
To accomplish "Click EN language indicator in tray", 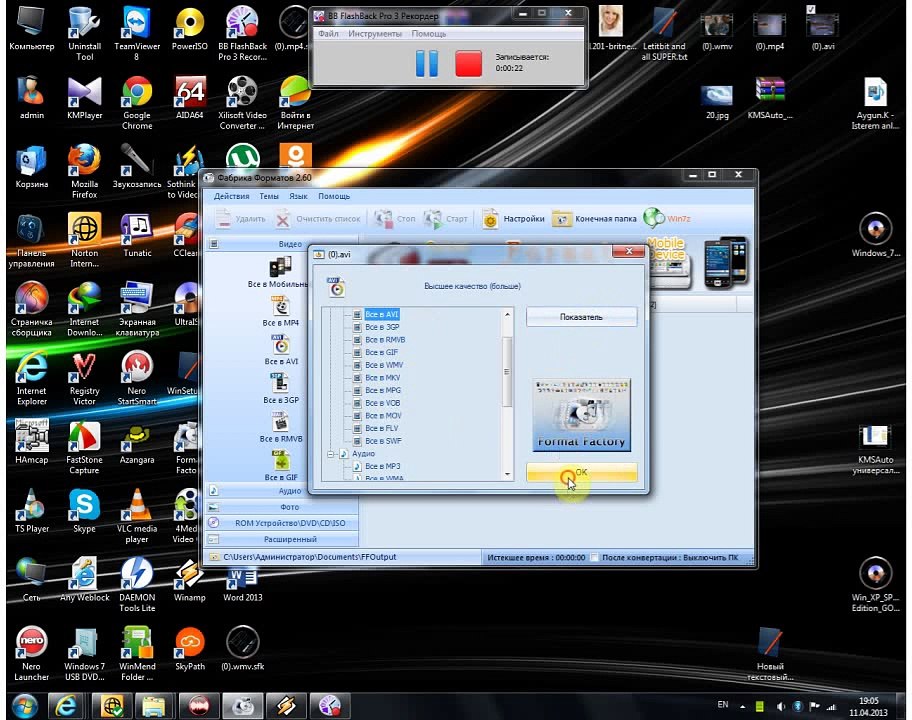I will coord(723,705).
